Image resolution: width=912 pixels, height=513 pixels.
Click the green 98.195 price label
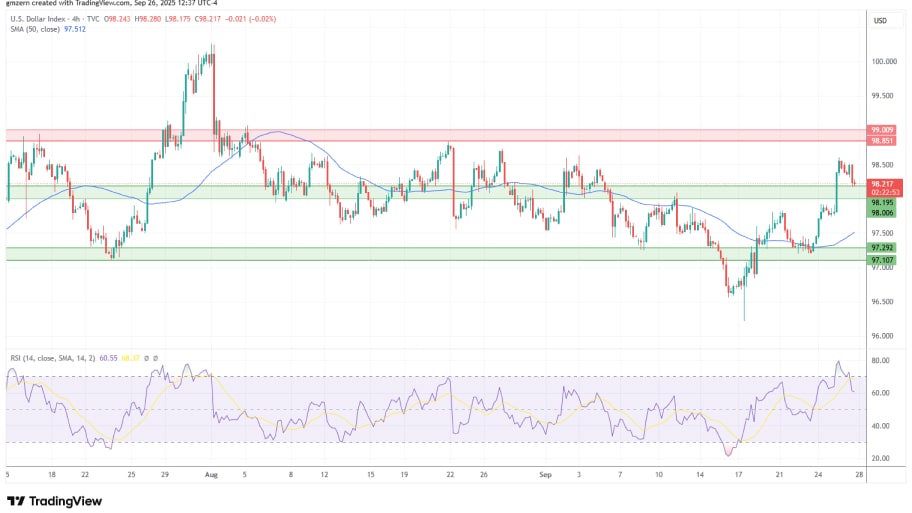[882, 202]
